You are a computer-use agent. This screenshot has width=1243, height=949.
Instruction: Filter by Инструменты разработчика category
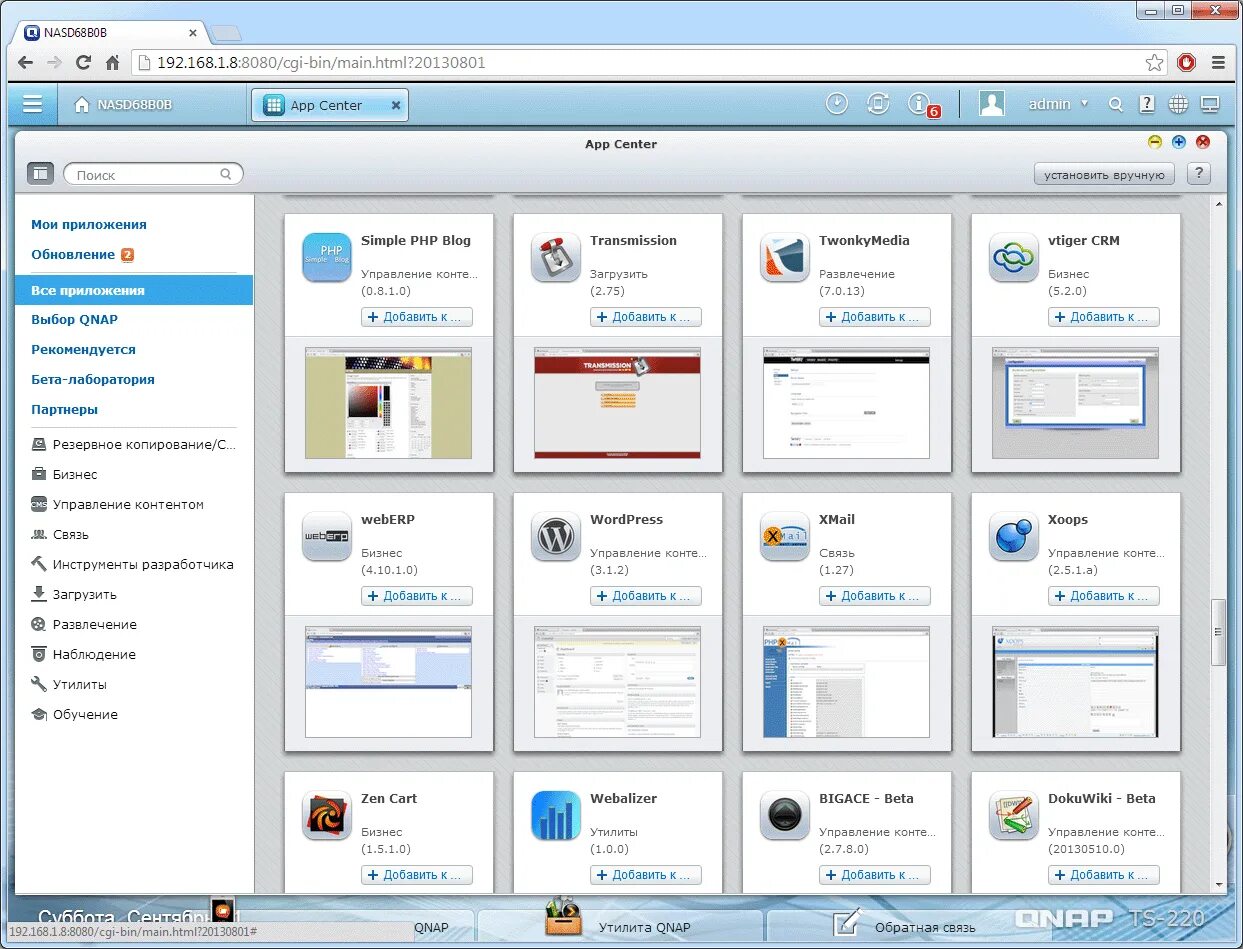132,565
